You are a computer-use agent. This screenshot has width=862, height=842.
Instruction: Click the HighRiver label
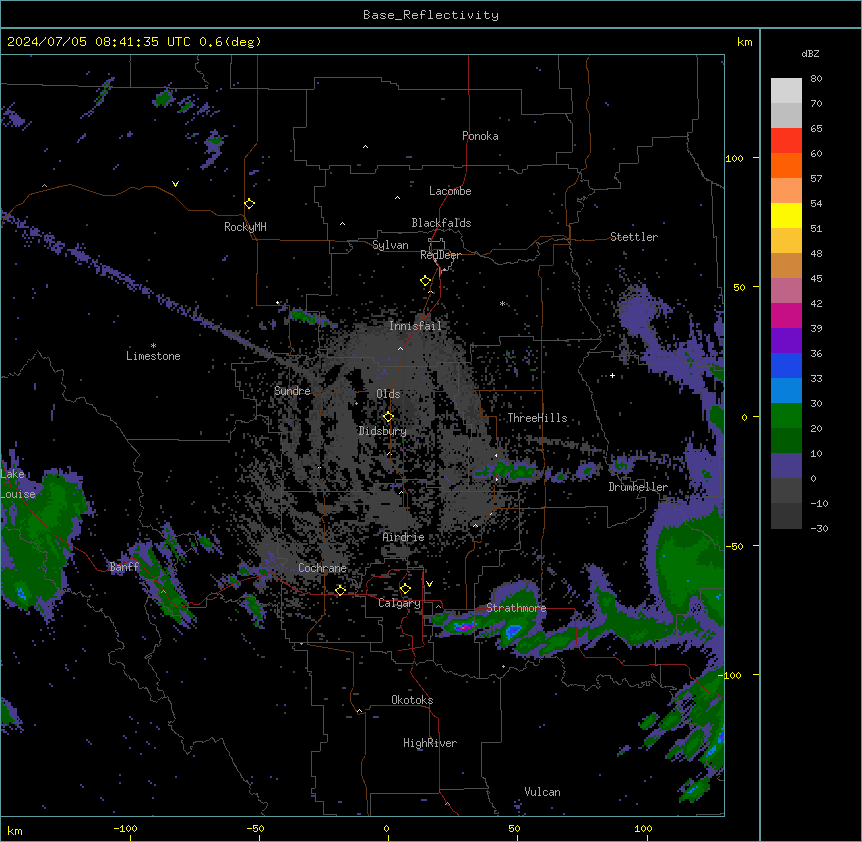pos(430,743)
